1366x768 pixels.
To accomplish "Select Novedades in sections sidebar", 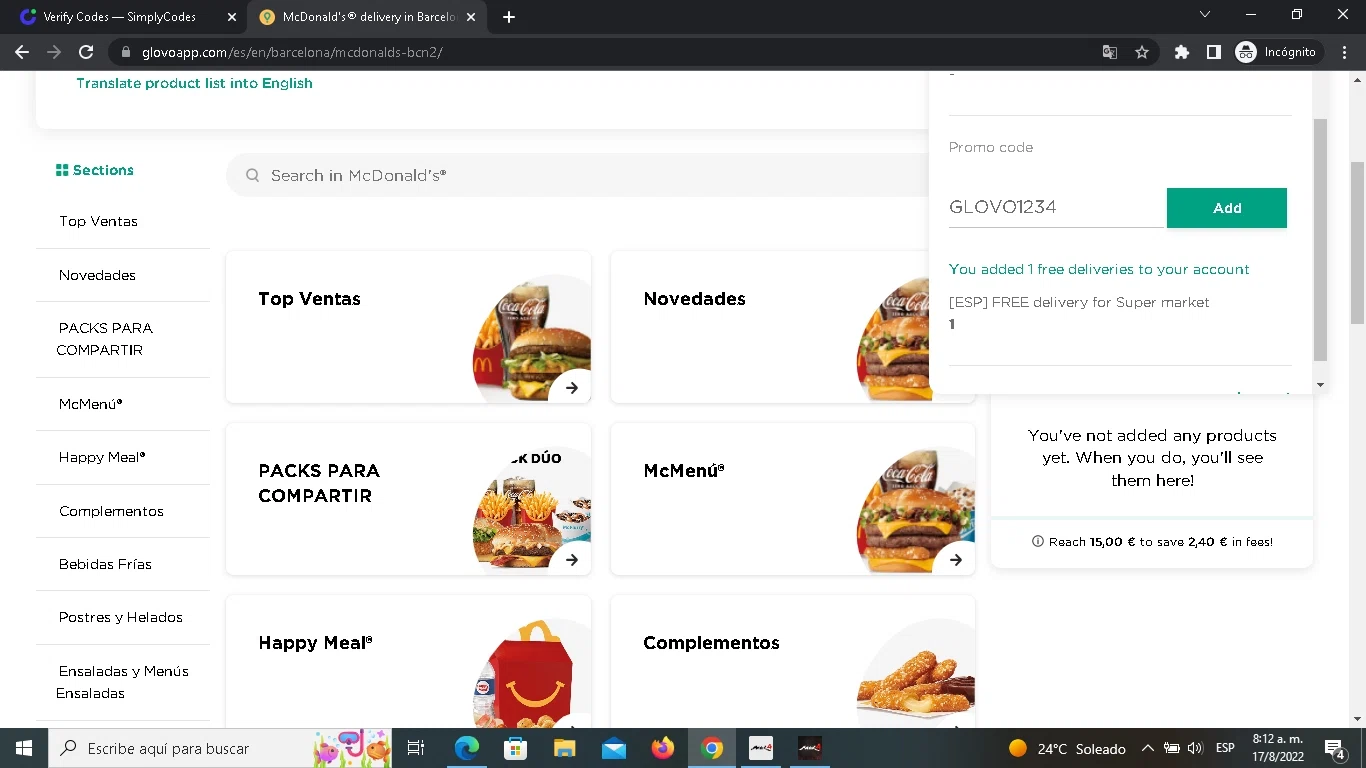I will click(x=97, y=275).
